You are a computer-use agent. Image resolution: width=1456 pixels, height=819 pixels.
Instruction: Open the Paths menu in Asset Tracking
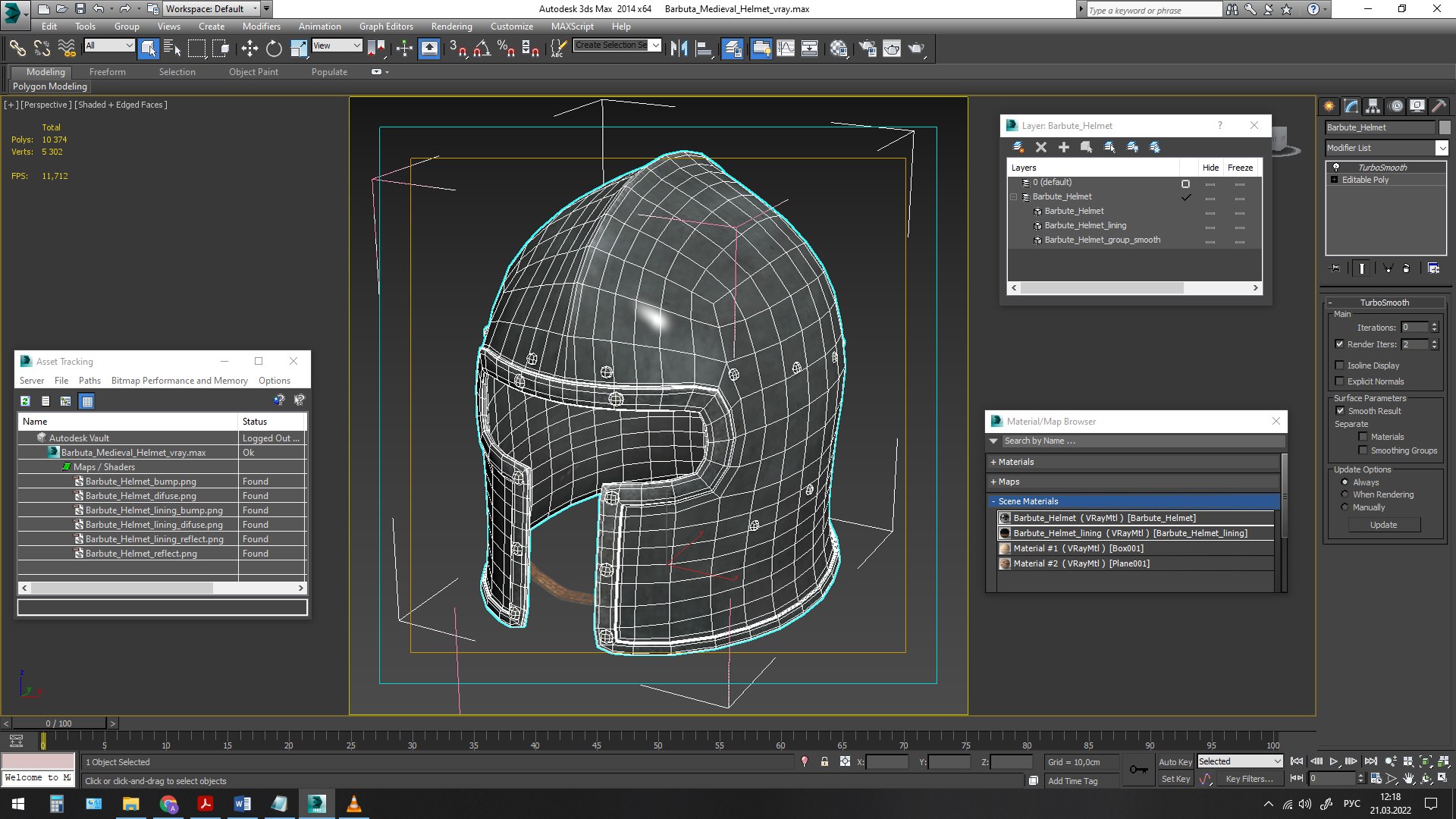pos(89,381)
